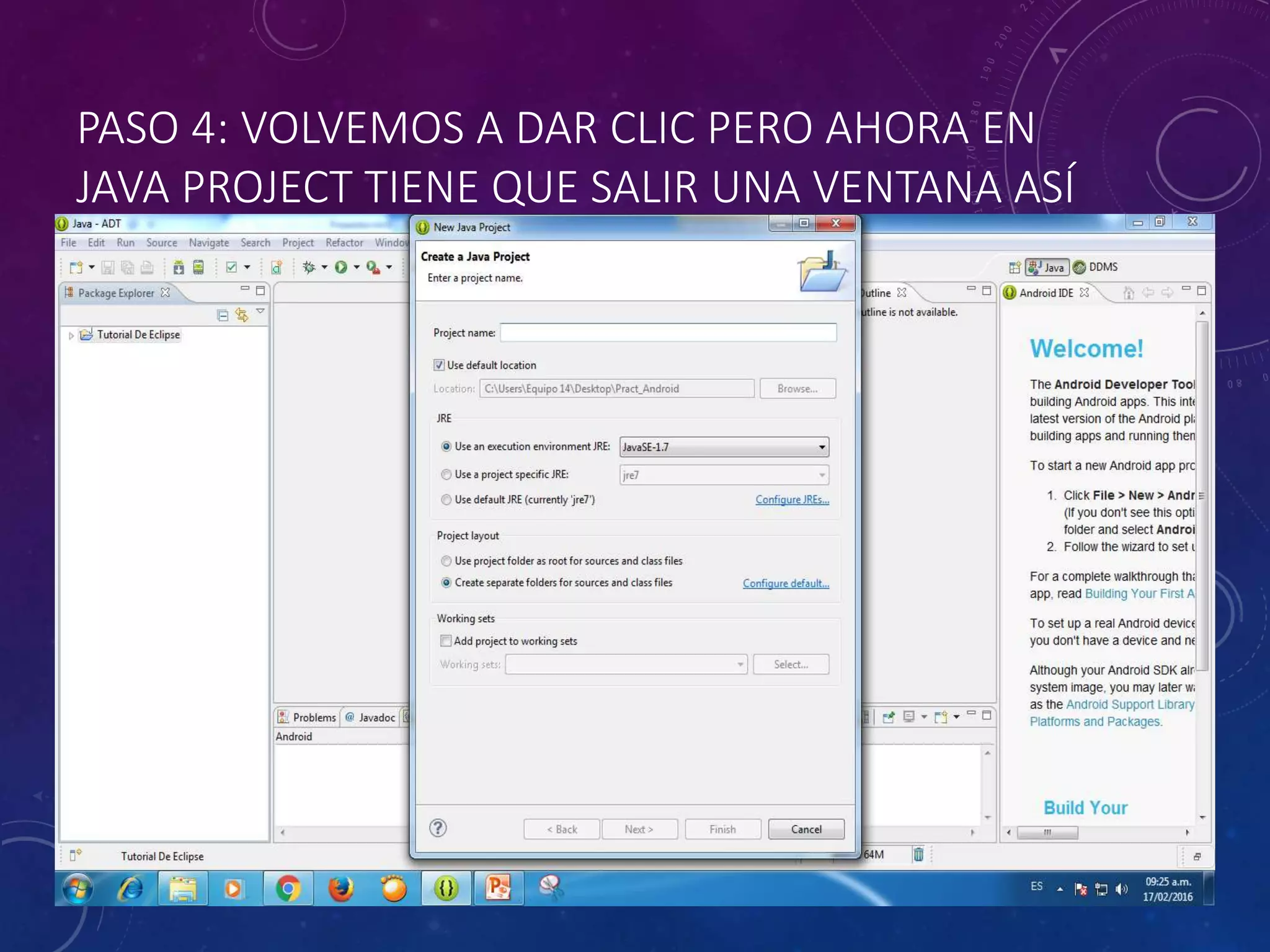The width and height of the screenshot is (1270, 952).
Task: Select Use project folder as root radio
Action: point(446,561)
